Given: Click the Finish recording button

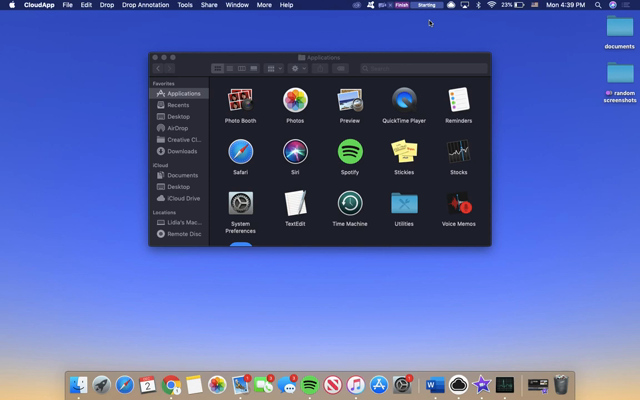Looking at the screenshot, I should coord(401,5).
